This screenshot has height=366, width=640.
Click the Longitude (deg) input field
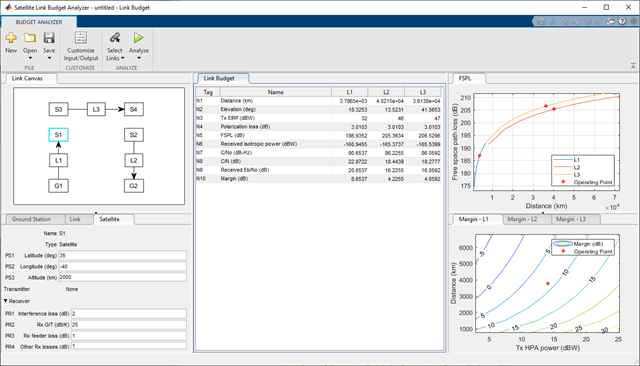click(122, 266)
